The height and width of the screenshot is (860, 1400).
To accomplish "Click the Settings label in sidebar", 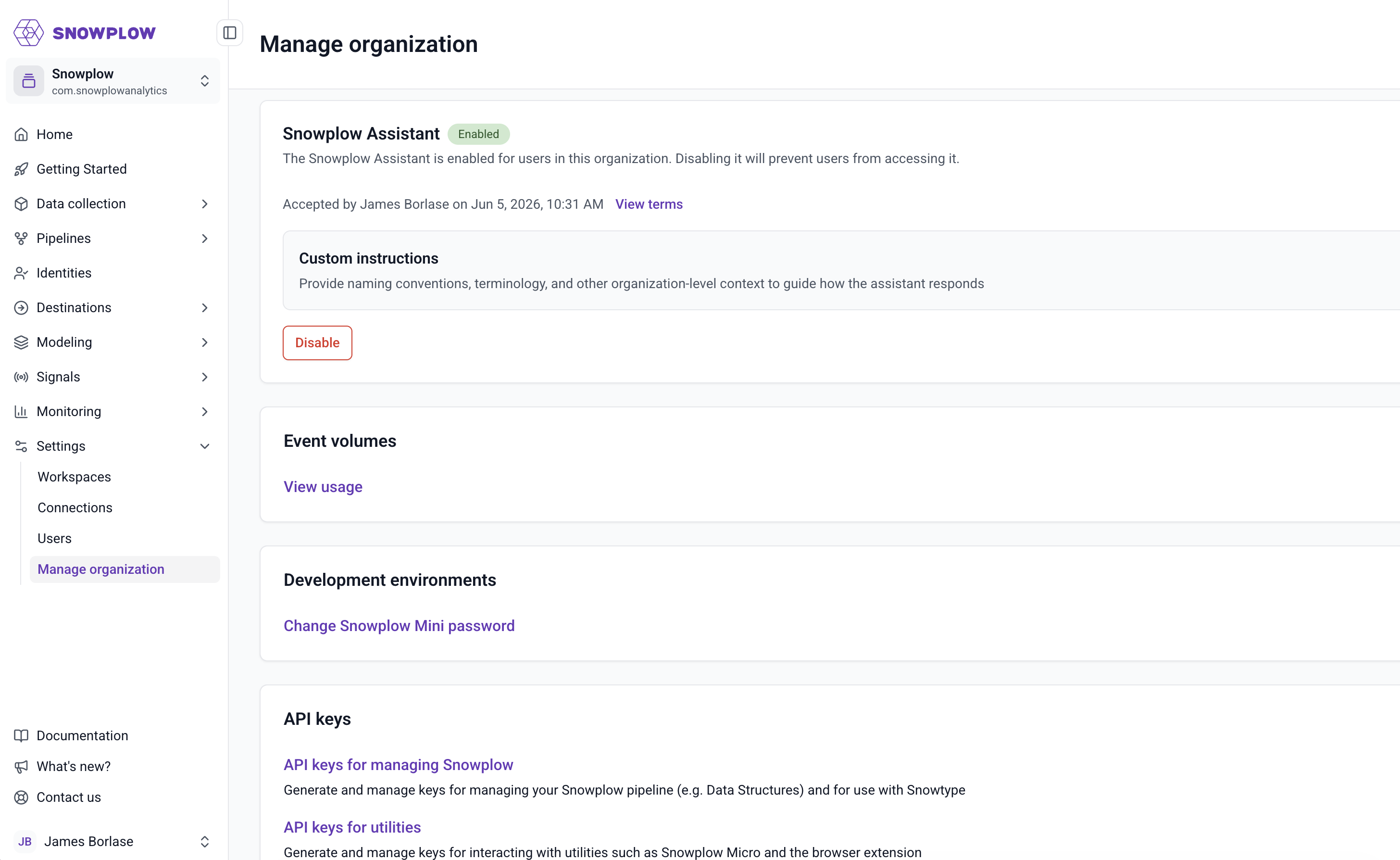I will (61, 447).
